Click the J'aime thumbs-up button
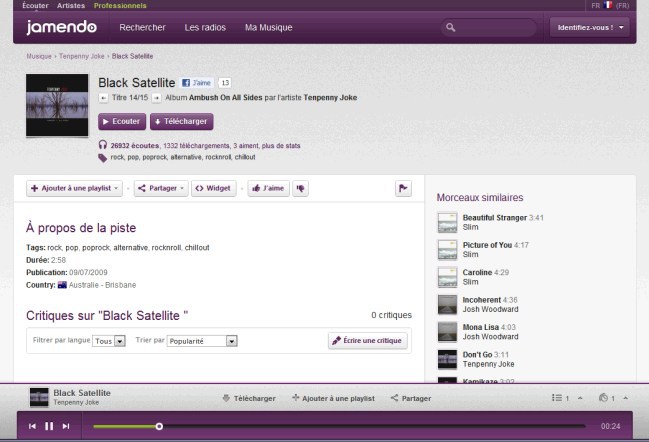 [x=269, y=188]
